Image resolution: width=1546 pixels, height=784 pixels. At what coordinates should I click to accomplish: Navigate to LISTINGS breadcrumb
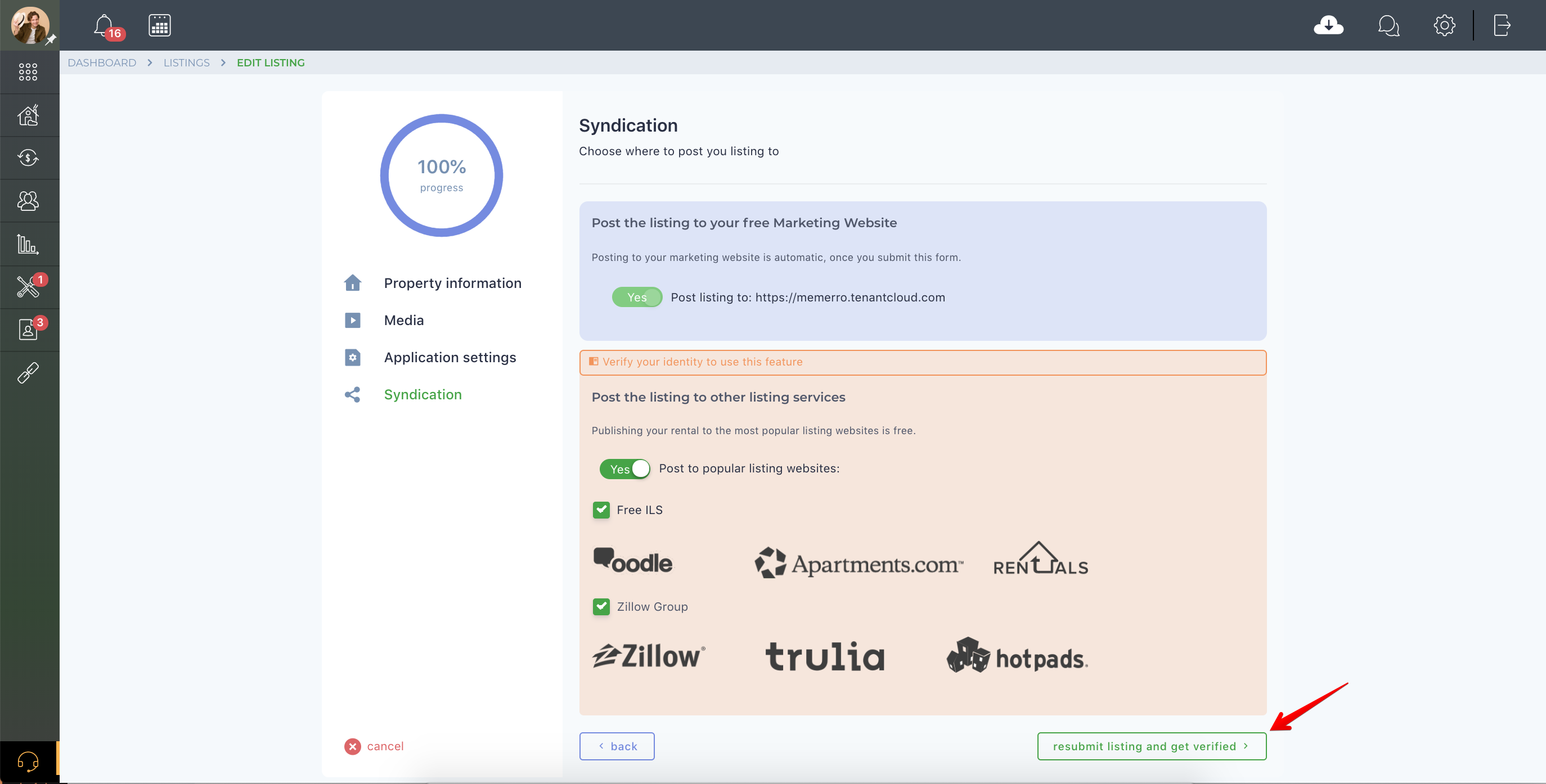tap(187, 62)
